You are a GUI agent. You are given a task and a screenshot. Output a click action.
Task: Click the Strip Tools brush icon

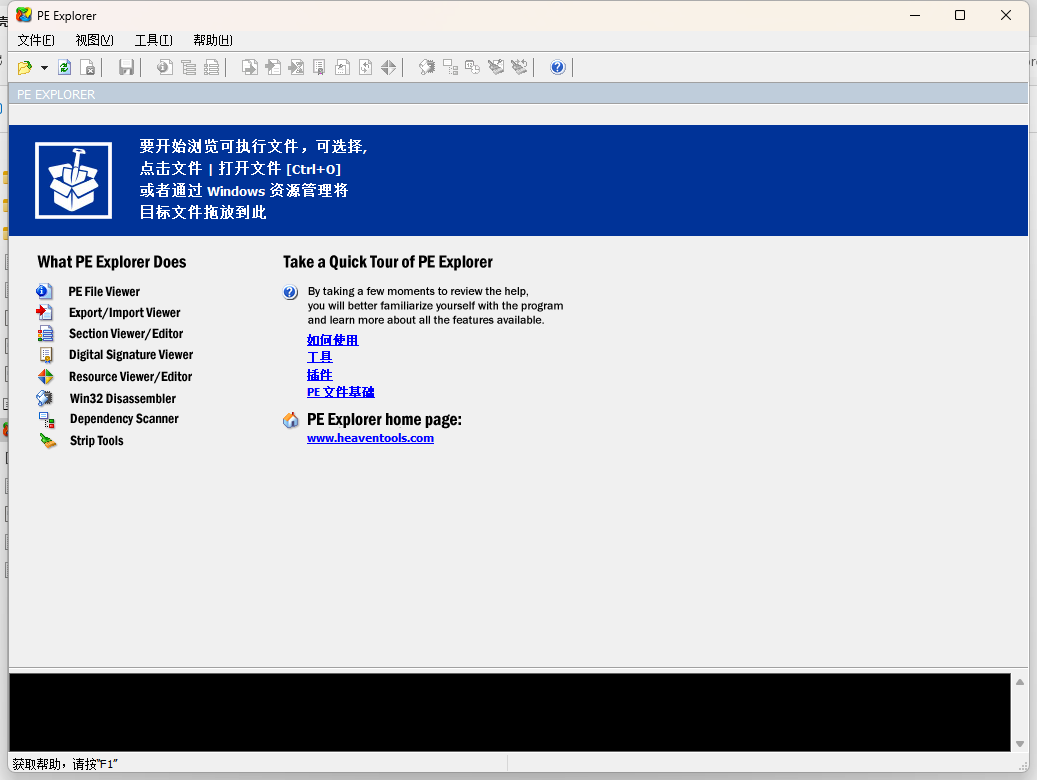point(48,441)
